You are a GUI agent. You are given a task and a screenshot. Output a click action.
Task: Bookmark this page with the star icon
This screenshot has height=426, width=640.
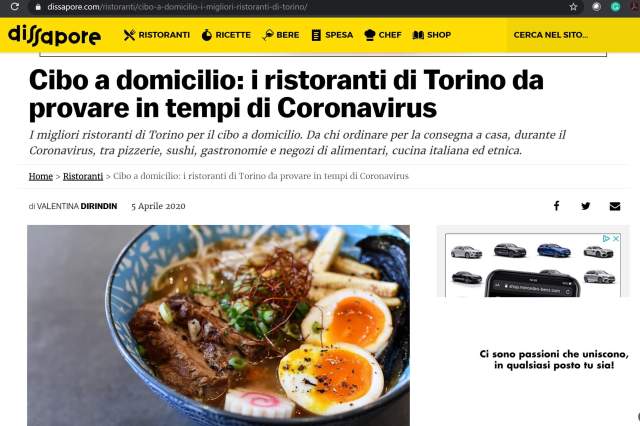coord(573,7)
